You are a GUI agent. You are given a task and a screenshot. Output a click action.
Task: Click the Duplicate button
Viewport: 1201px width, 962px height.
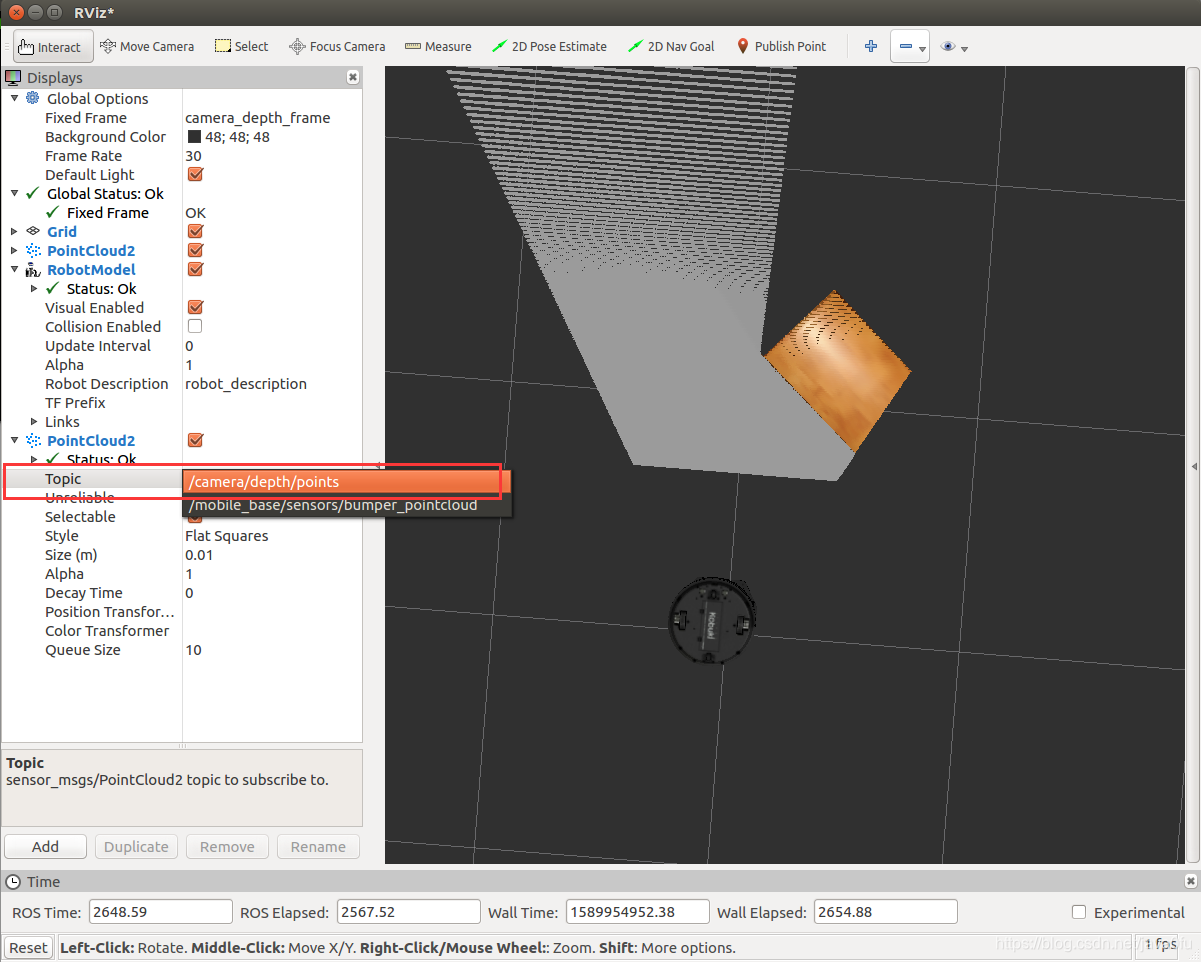pos(136,846)
